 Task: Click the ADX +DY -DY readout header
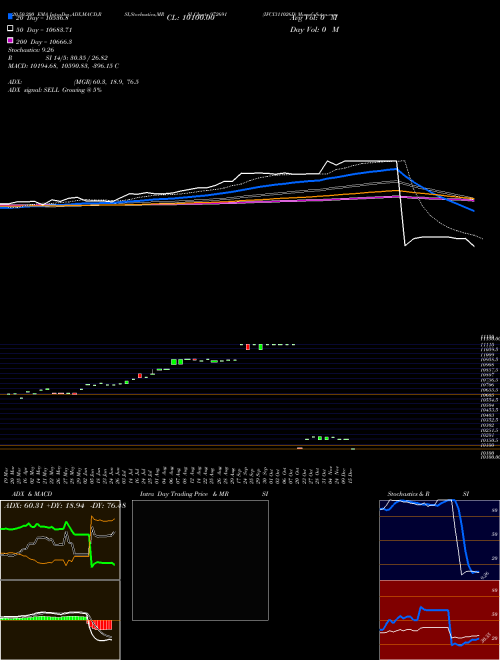pyautogui.click(x=63, y=505)
